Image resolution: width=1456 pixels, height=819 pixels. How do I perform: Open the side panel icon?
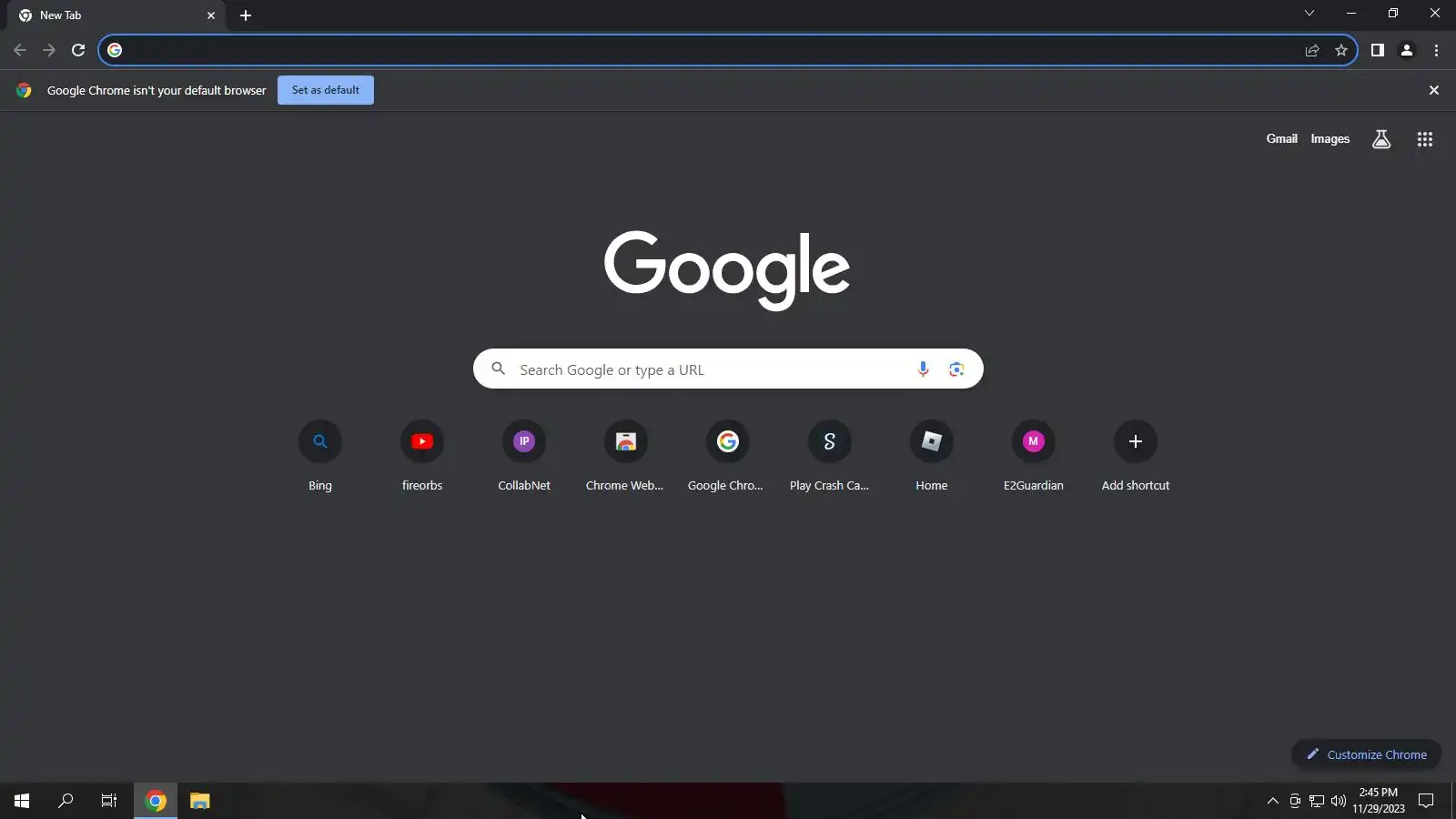point(1378,50)
